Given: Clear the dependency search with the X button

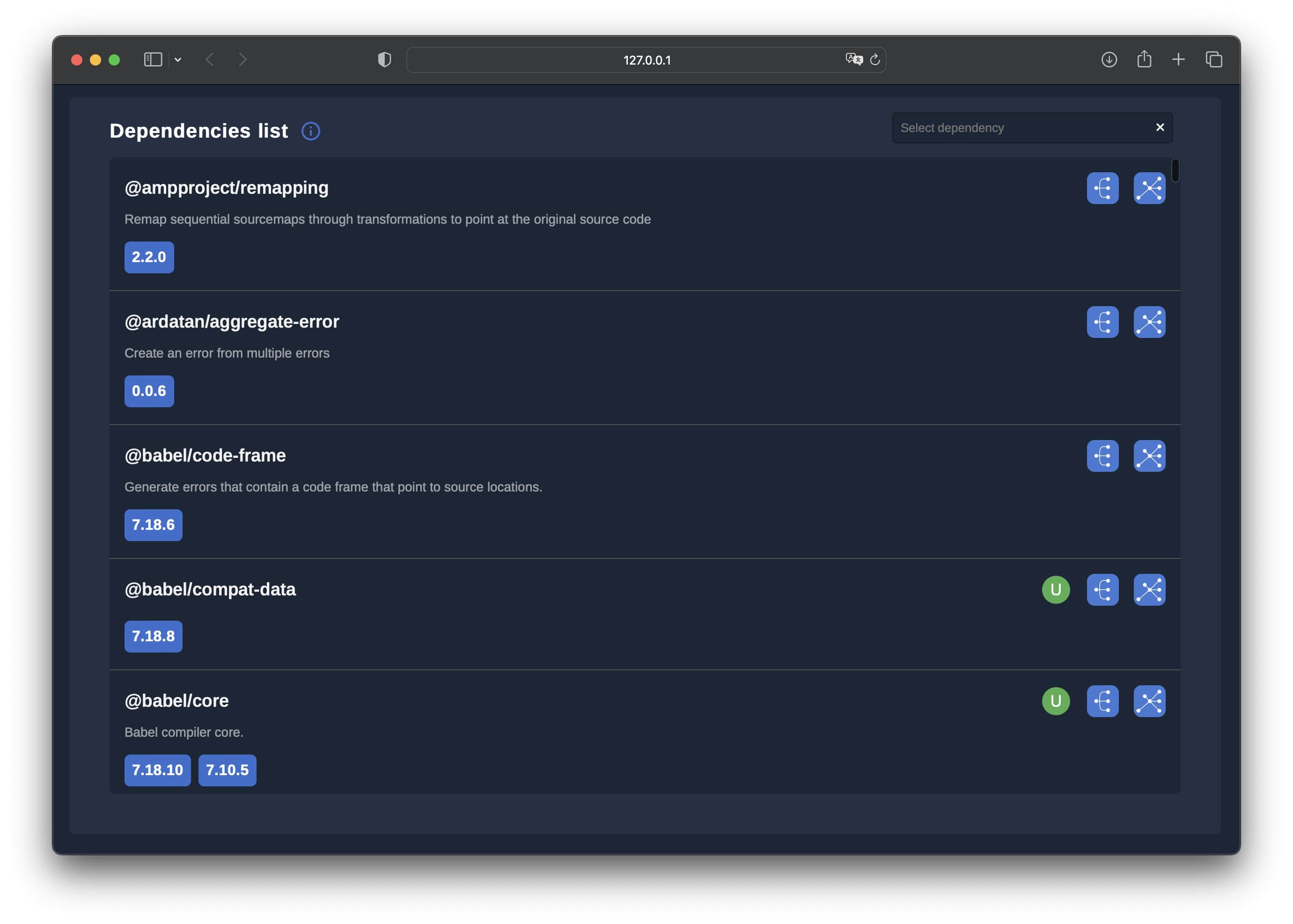Looking at the screenshot, I should [x=1161, y=127].
